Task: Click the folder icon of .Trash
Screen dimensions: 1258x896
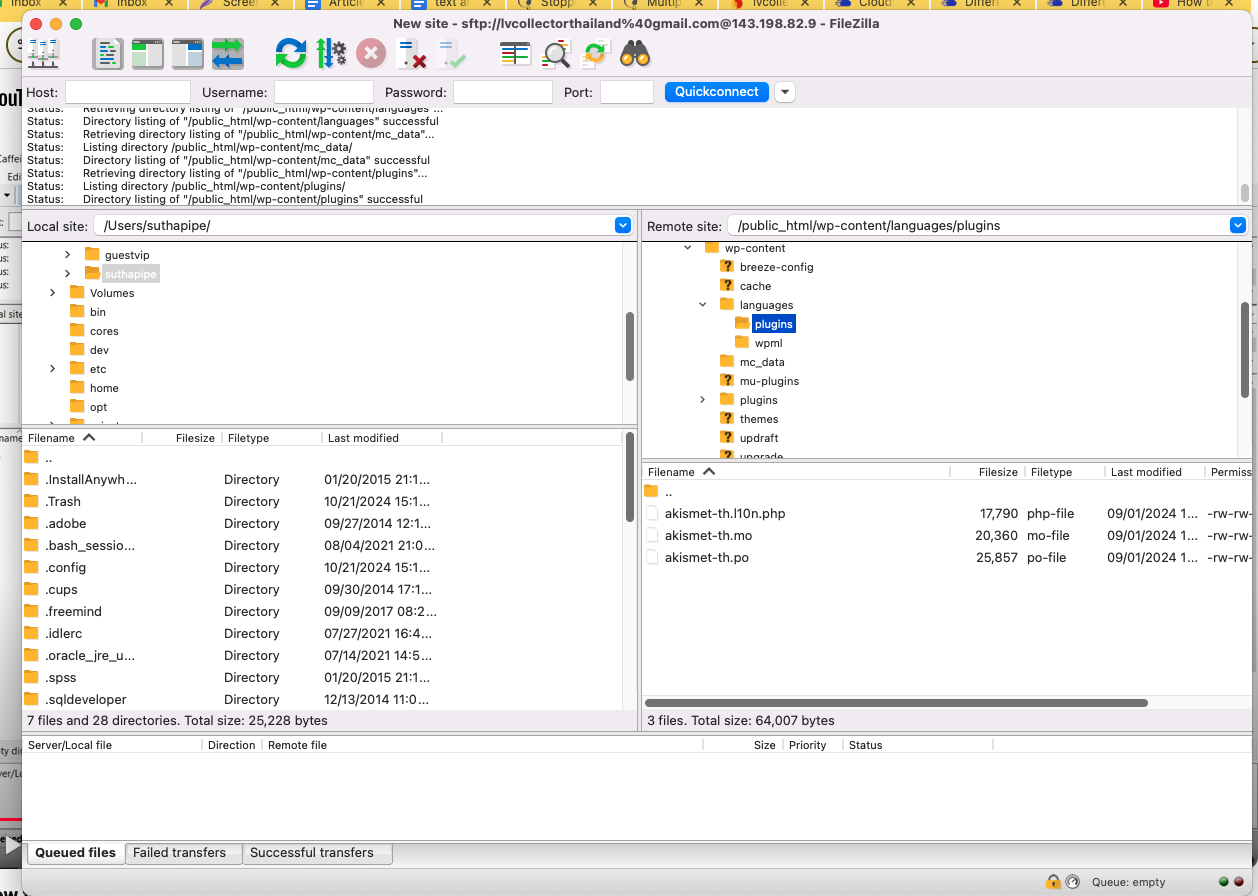Action: 31,502
